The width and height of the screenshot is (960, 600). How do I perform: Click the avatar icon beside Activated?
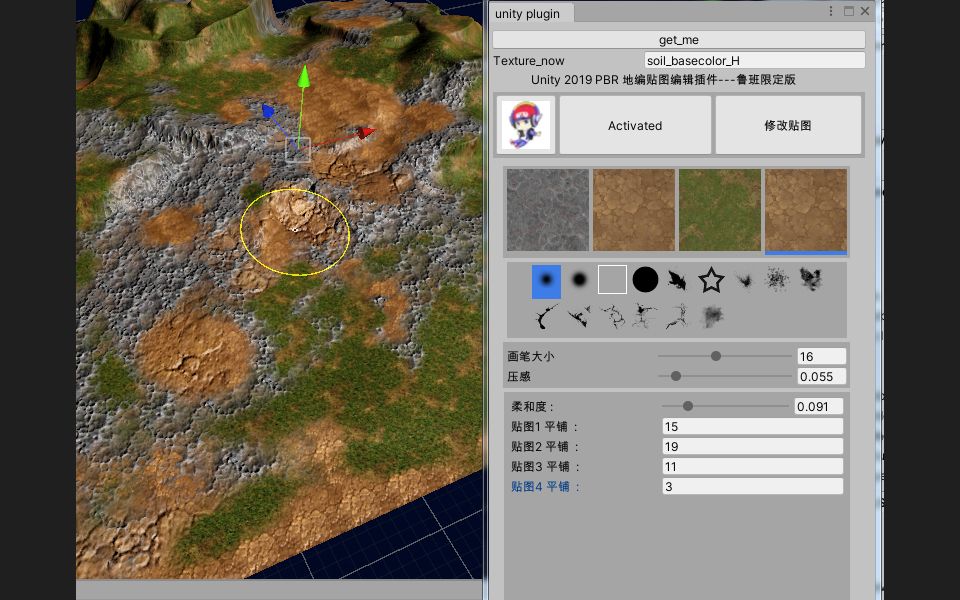tap(525, 124)
